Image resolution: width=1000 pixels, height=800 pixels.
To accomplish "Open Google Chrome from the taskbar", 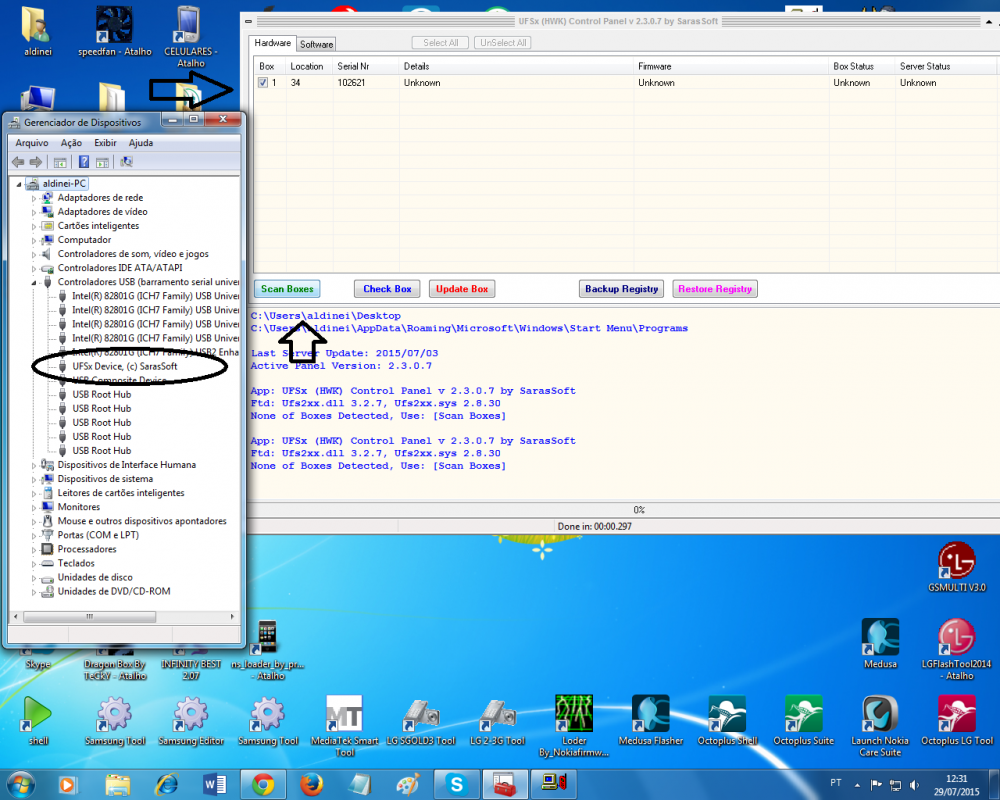I will 263,784.
